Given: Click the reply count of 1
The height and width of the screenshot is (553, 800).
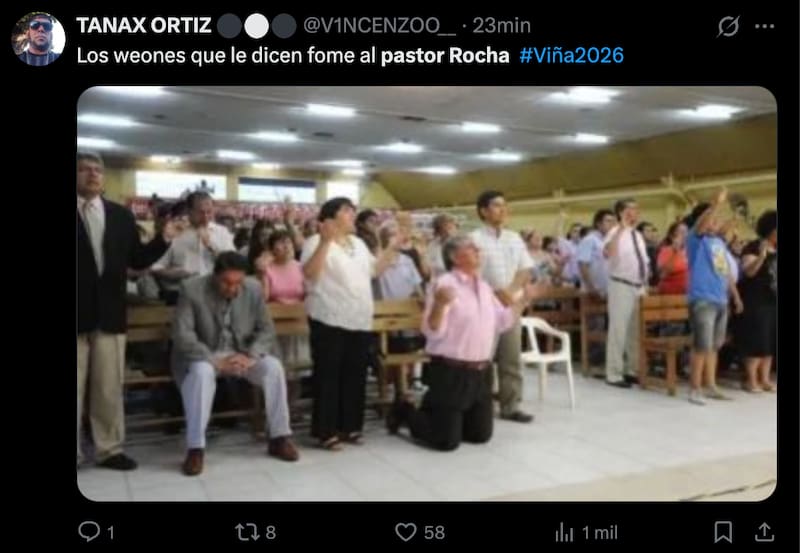Looking at the screenshot, I should tap(111, 533).
